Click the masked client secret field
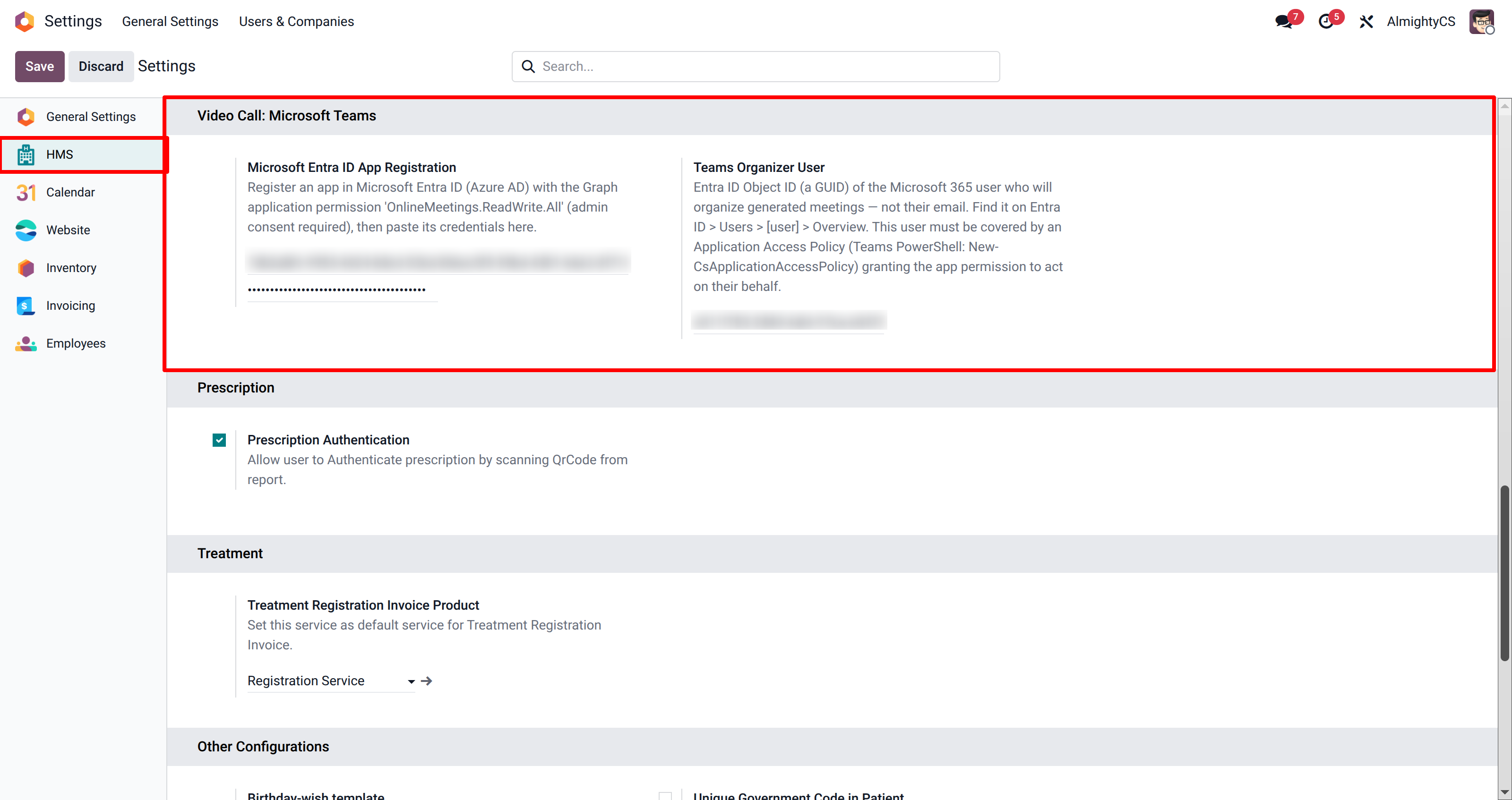The image size is (1512, 800). point(343,290)
